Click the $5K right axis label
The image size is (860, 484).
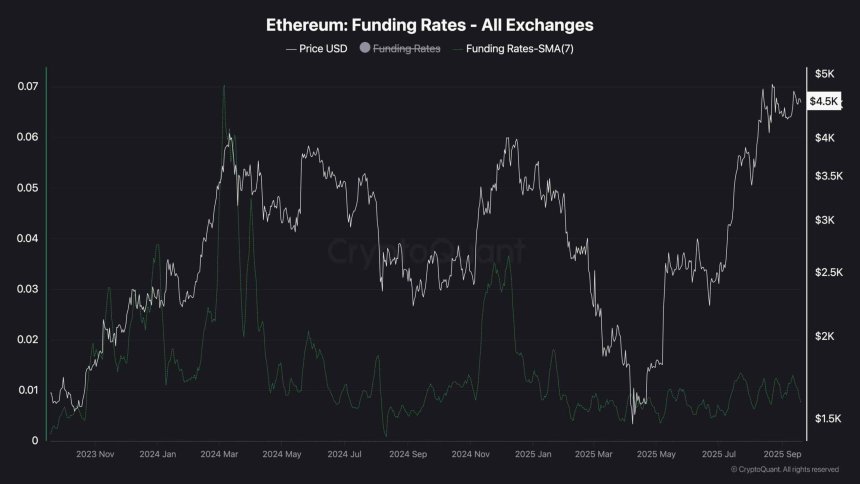point(824,74)
